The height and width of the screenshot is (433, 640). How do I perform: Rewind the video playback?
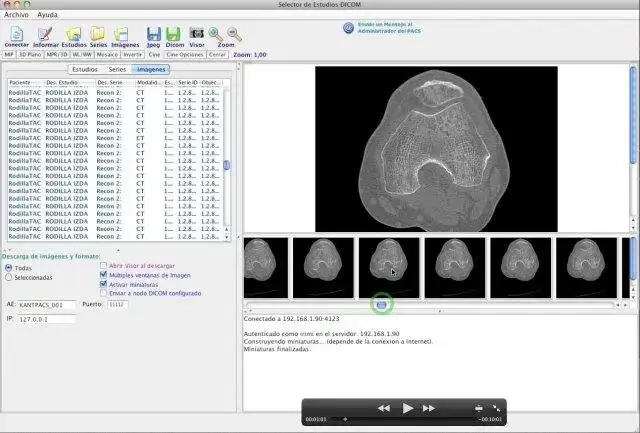384,408
